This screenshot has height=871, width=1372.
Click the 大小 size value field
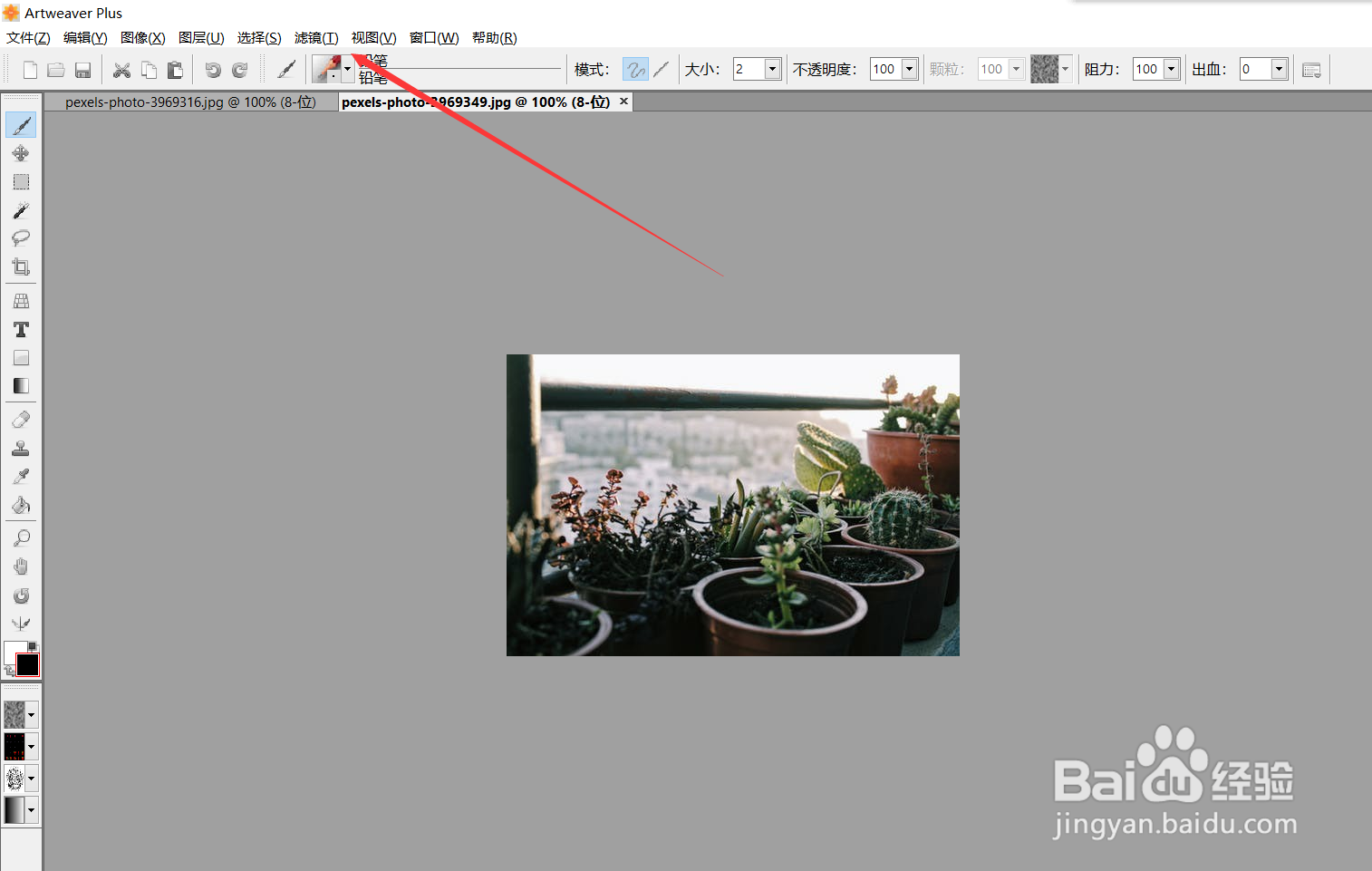[x=749, y=69]
